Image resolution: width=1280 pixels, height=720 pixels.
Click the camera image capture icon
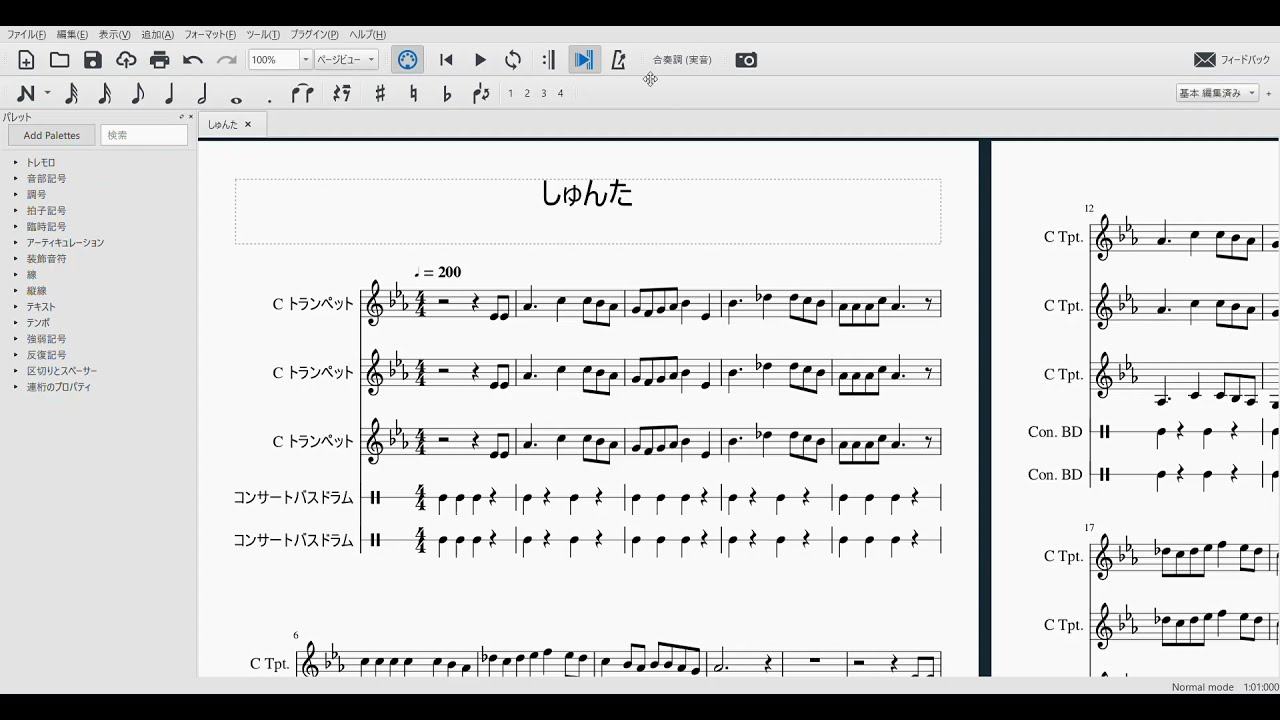click(746, 60)
